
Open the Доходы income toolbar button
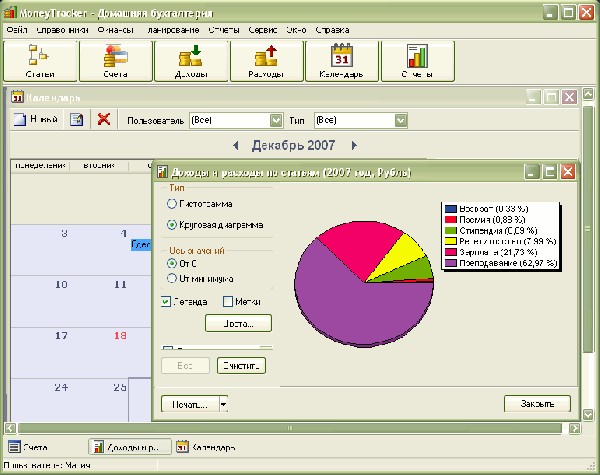[191, 62]
